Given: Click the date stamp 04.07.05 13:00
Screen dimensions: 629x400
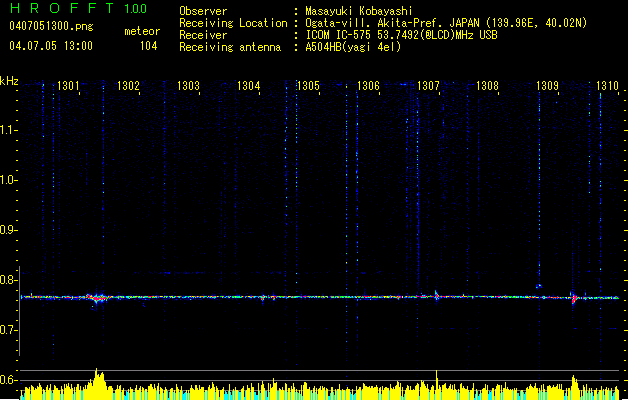Looking at the screenshot, I should (51, 46).
